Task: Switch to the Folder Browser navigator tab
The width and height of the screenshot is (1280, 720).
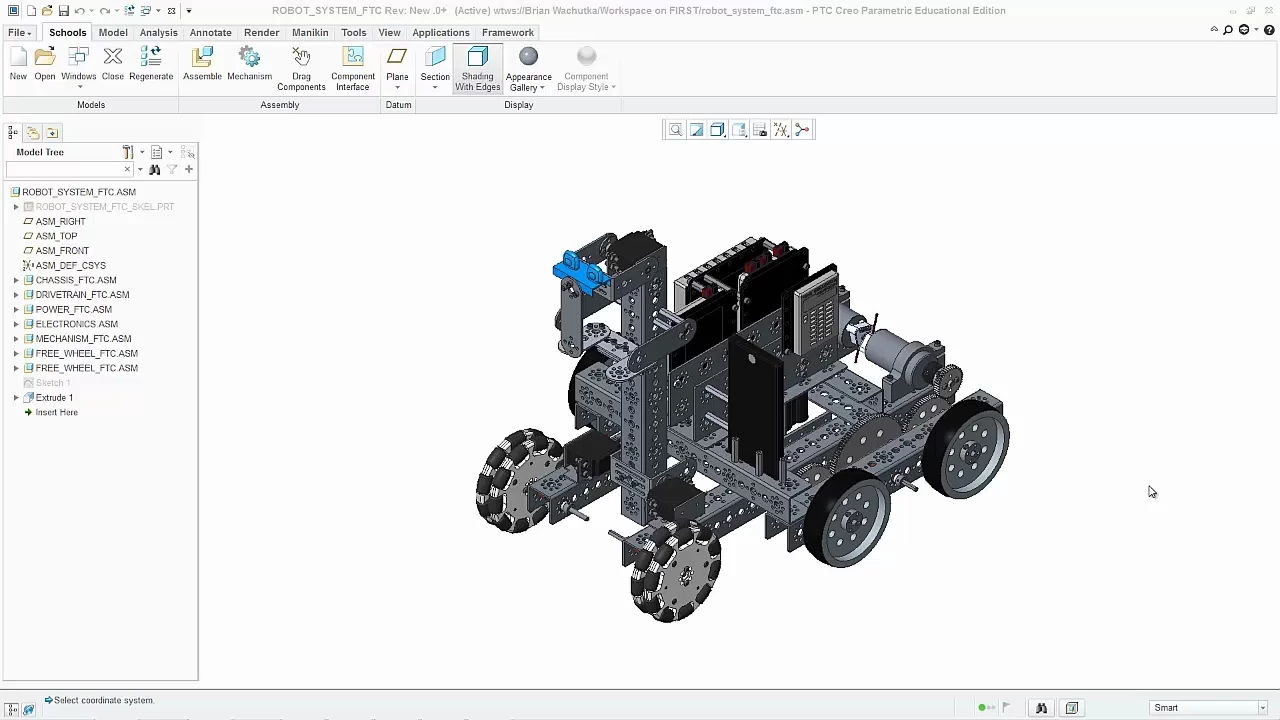Action: coord(33,133)
